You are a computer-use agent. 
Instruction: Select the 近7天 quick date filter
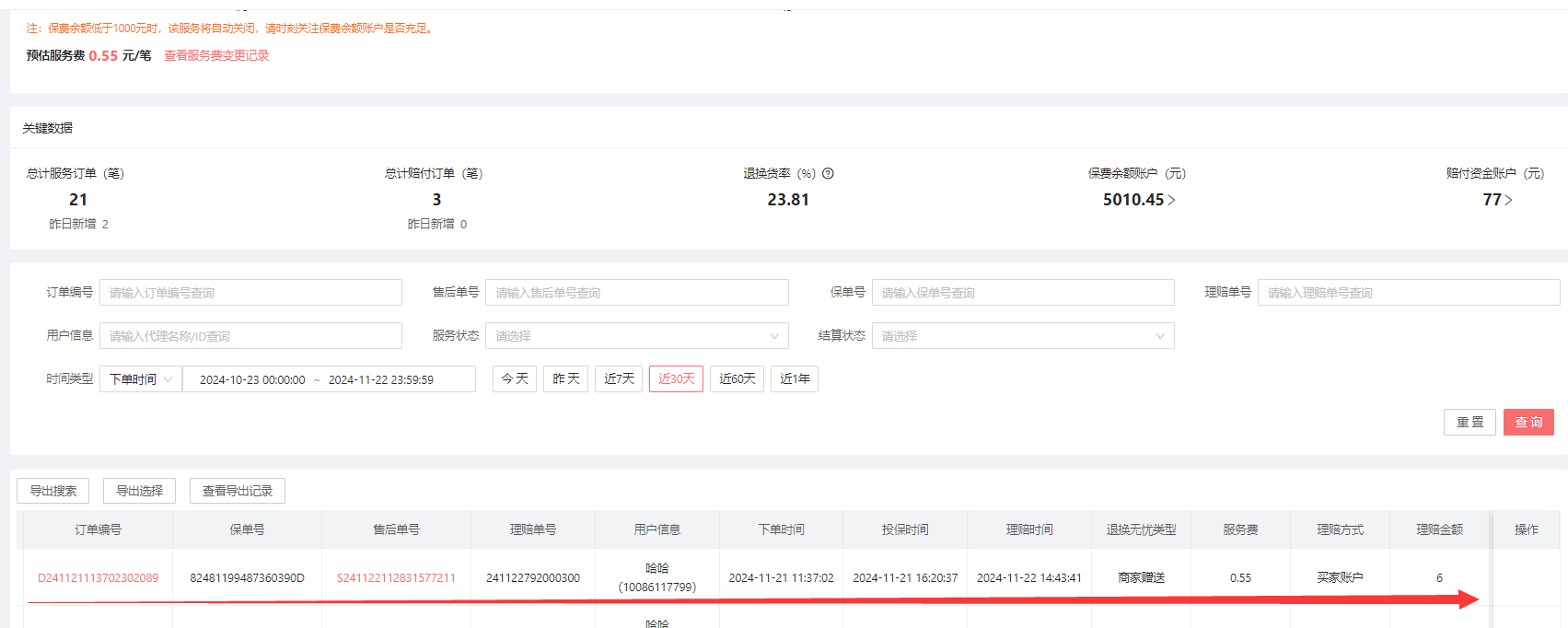(x=619, y=379)
